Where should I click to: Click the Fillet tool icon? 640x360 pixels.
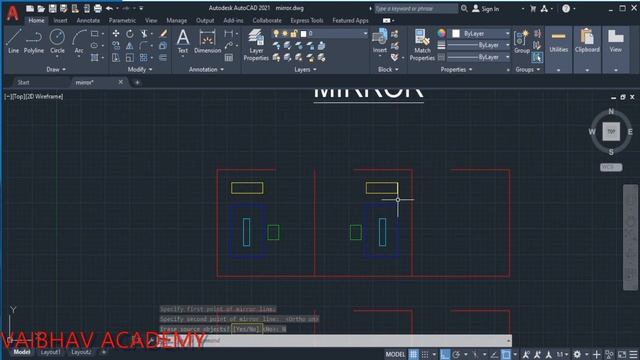(144, 46)
